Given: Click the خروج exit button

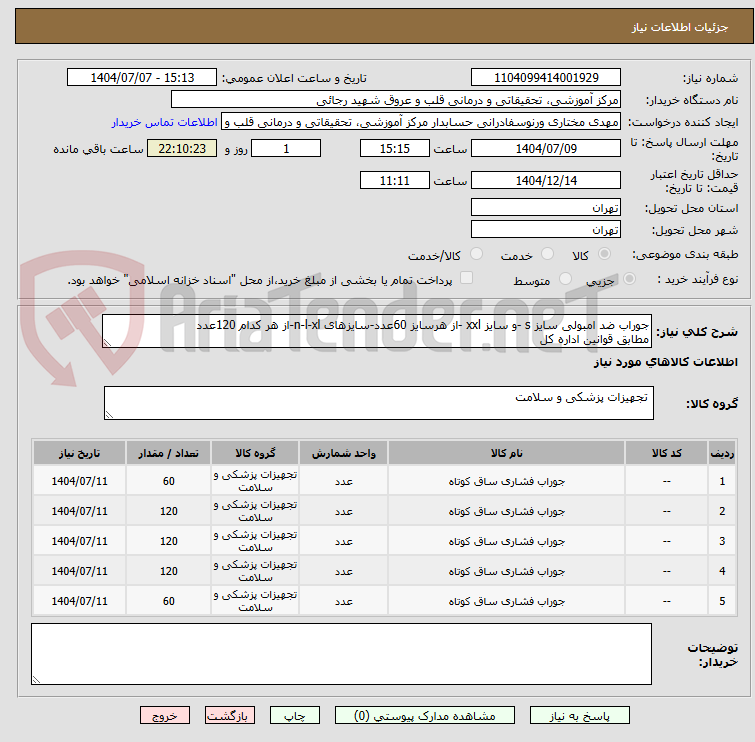Looking at the screenshot, I should pos(165,716).
